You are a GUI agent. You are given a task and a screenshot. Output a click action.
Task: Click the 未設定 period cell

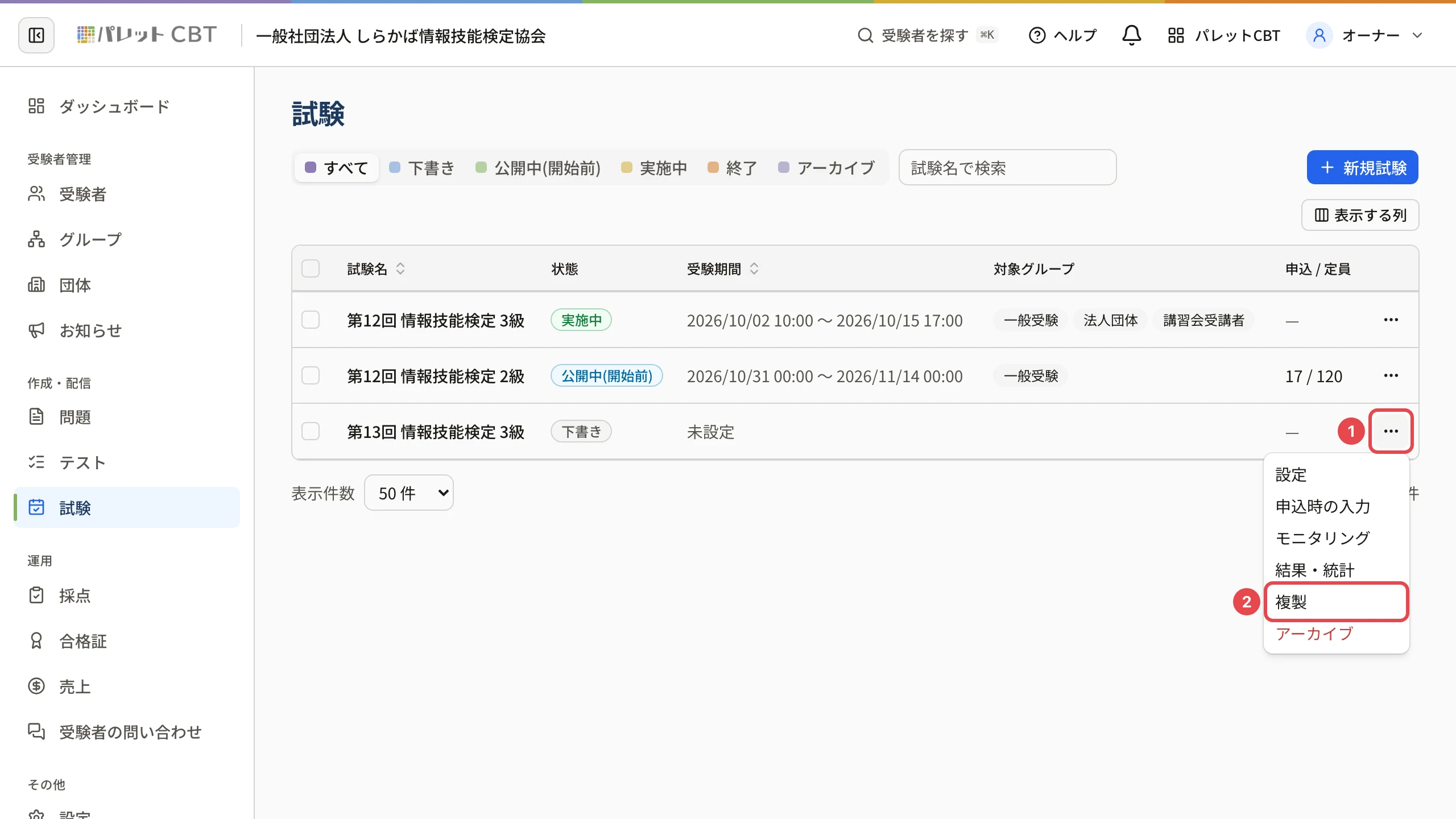tap(710, 432)
